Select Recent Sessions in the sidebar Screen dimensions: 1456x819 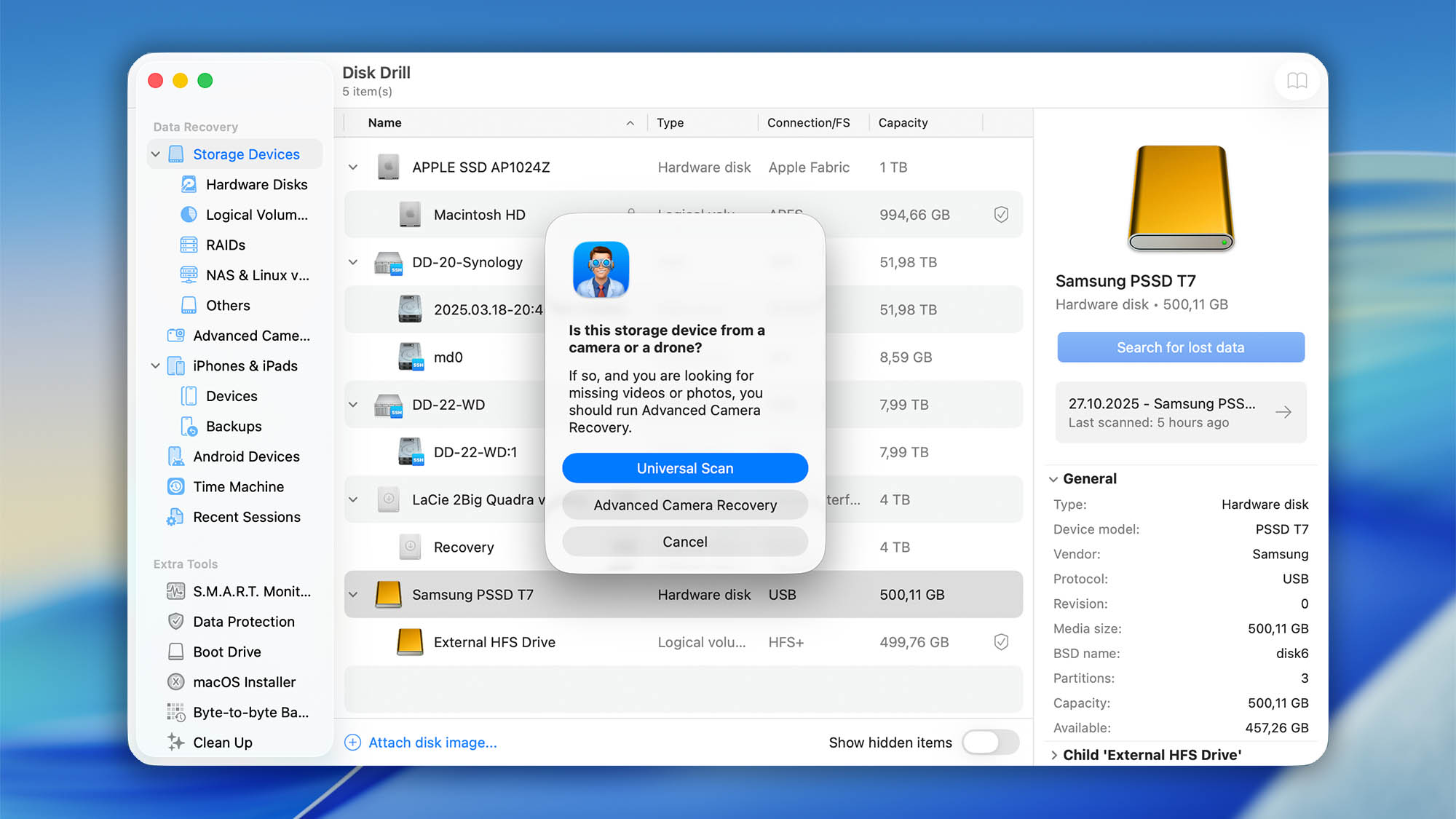[x=246, y=517]
